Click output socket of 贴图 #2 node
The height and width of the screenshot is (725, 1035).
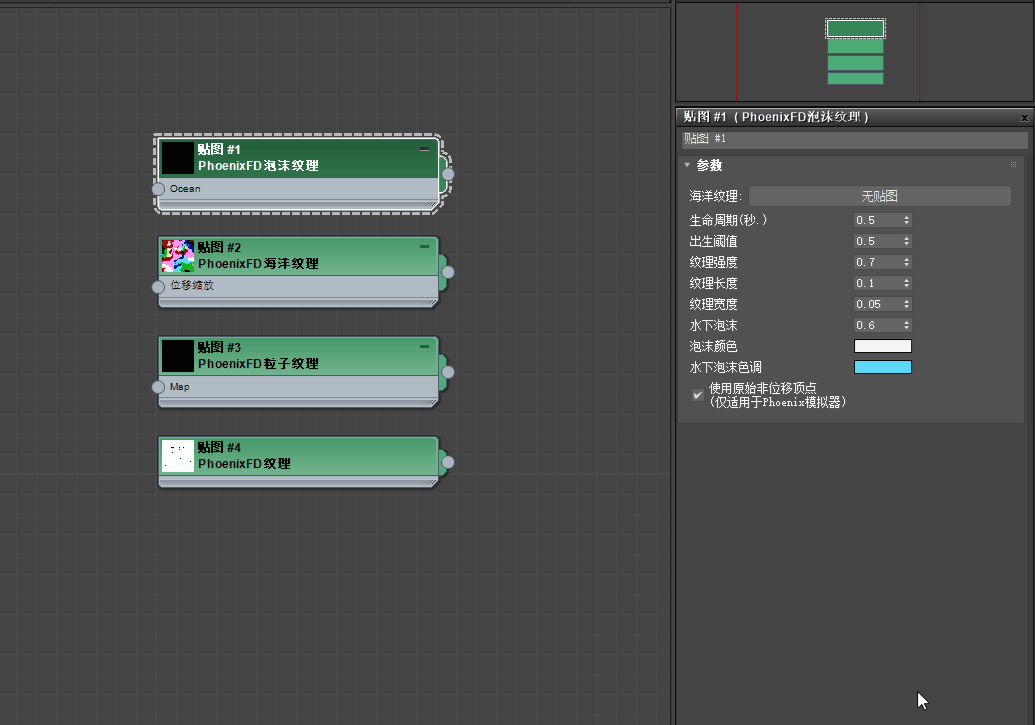(x=448, y=272)
